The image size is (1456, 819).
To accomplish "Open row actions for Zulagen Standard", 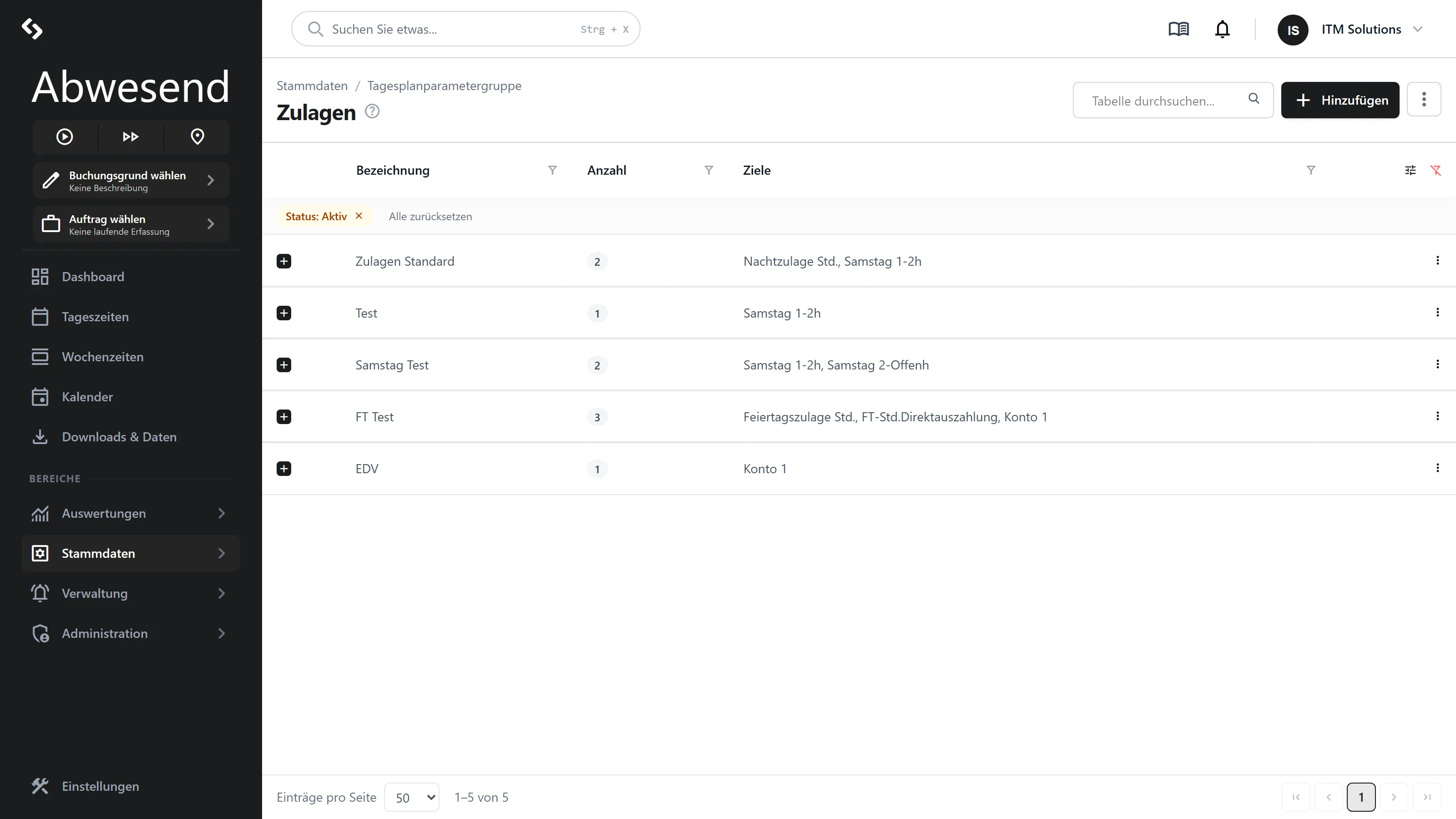I will pyautogui.click(x=1437, y=261).
